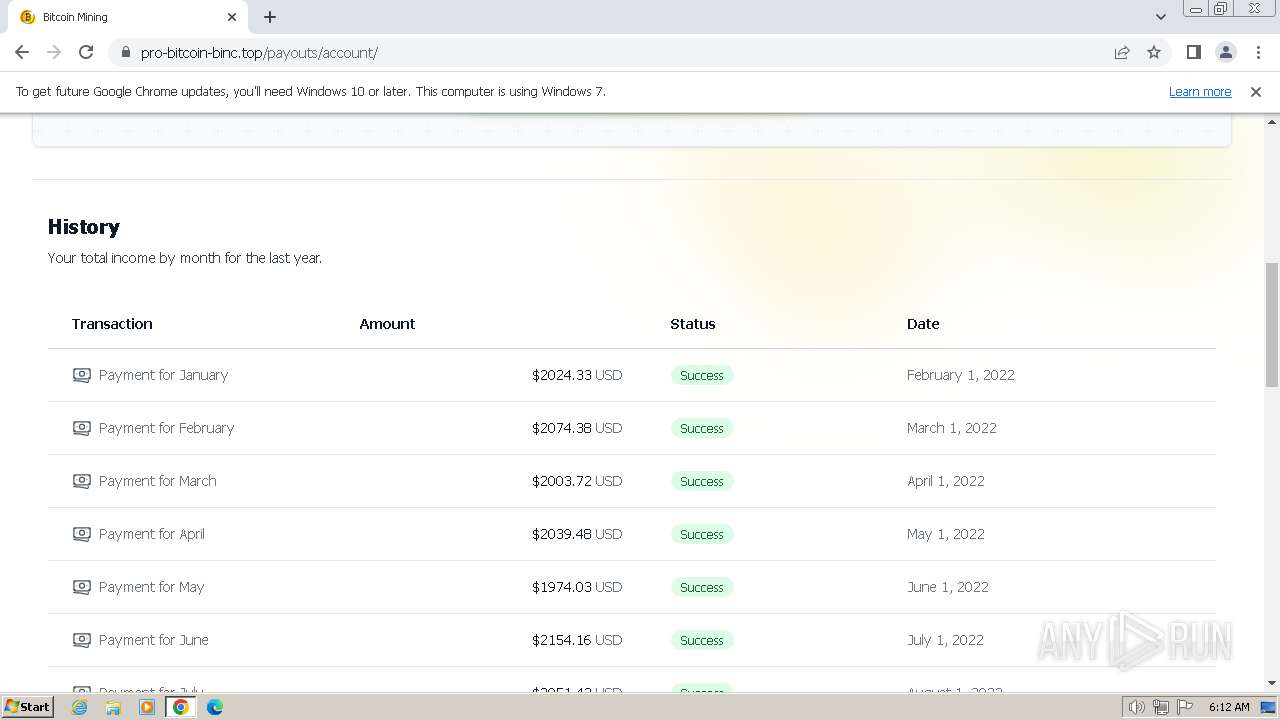The height and width of the screenshot is (720, 1280).
Task: Click the Success badge for May
Action: point(702,587)
